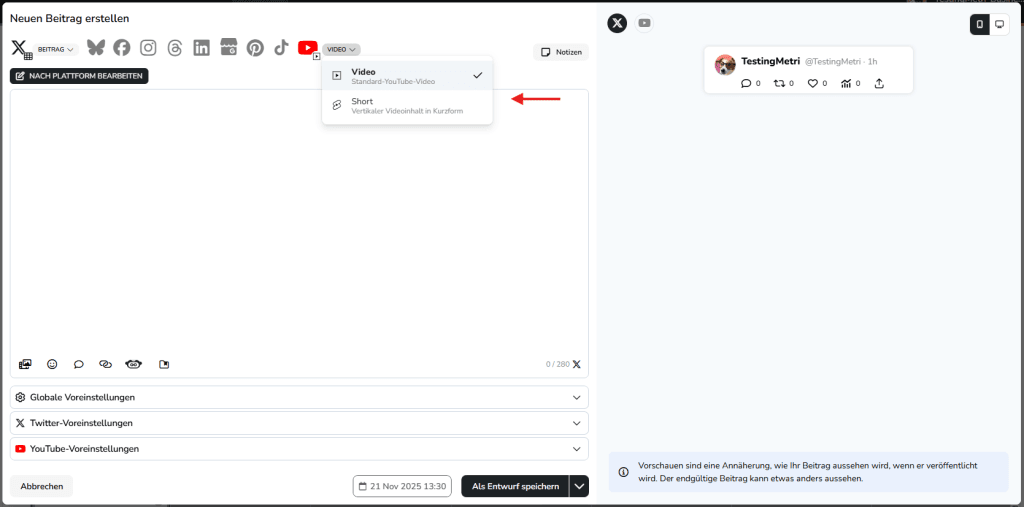
Task: Open the BEITRAG post type dropdown
Action: [56, 49]
